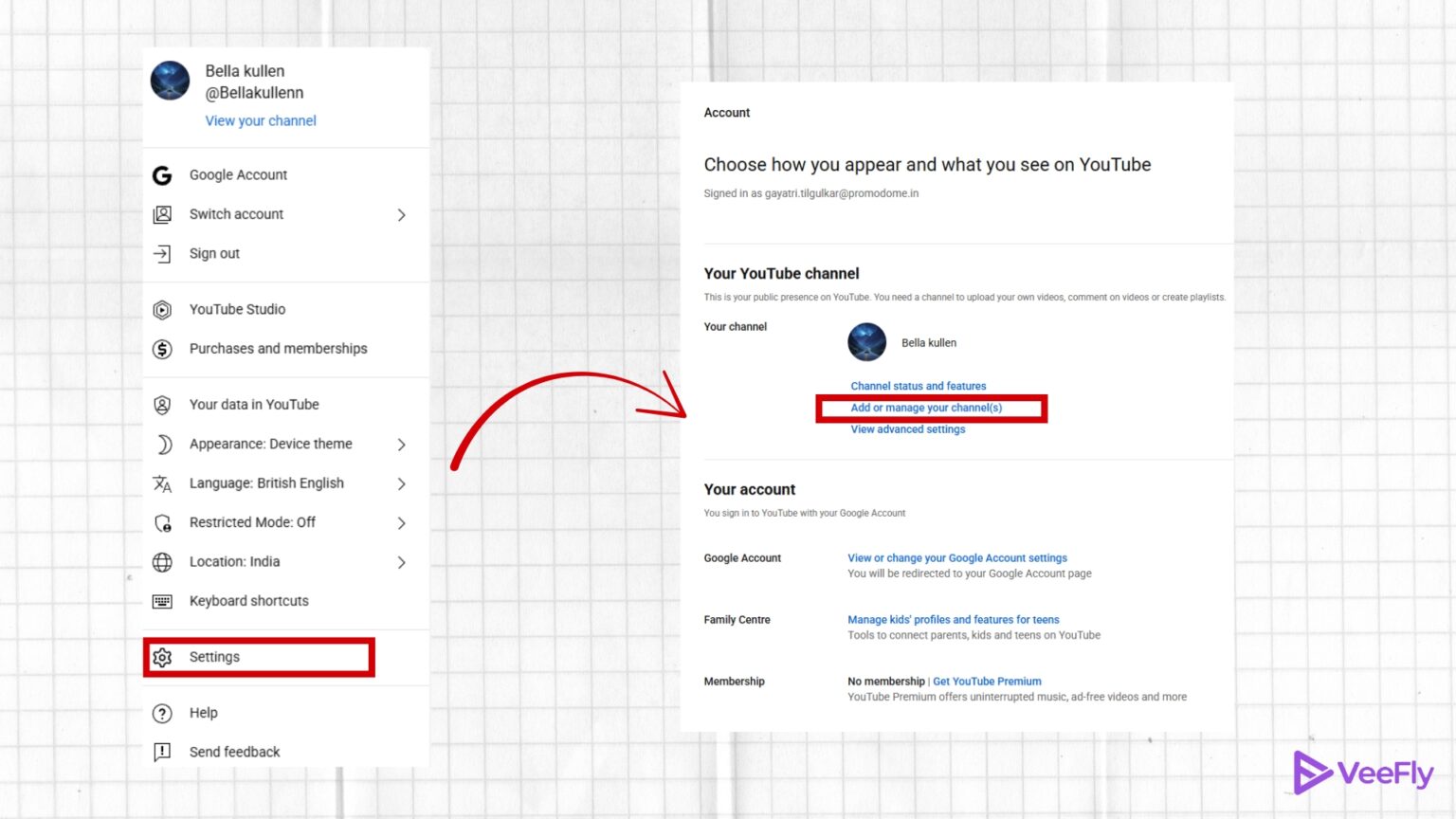Click the Settings gear icon
This screenshot has height=819, width=1456.
coord(162,657)
